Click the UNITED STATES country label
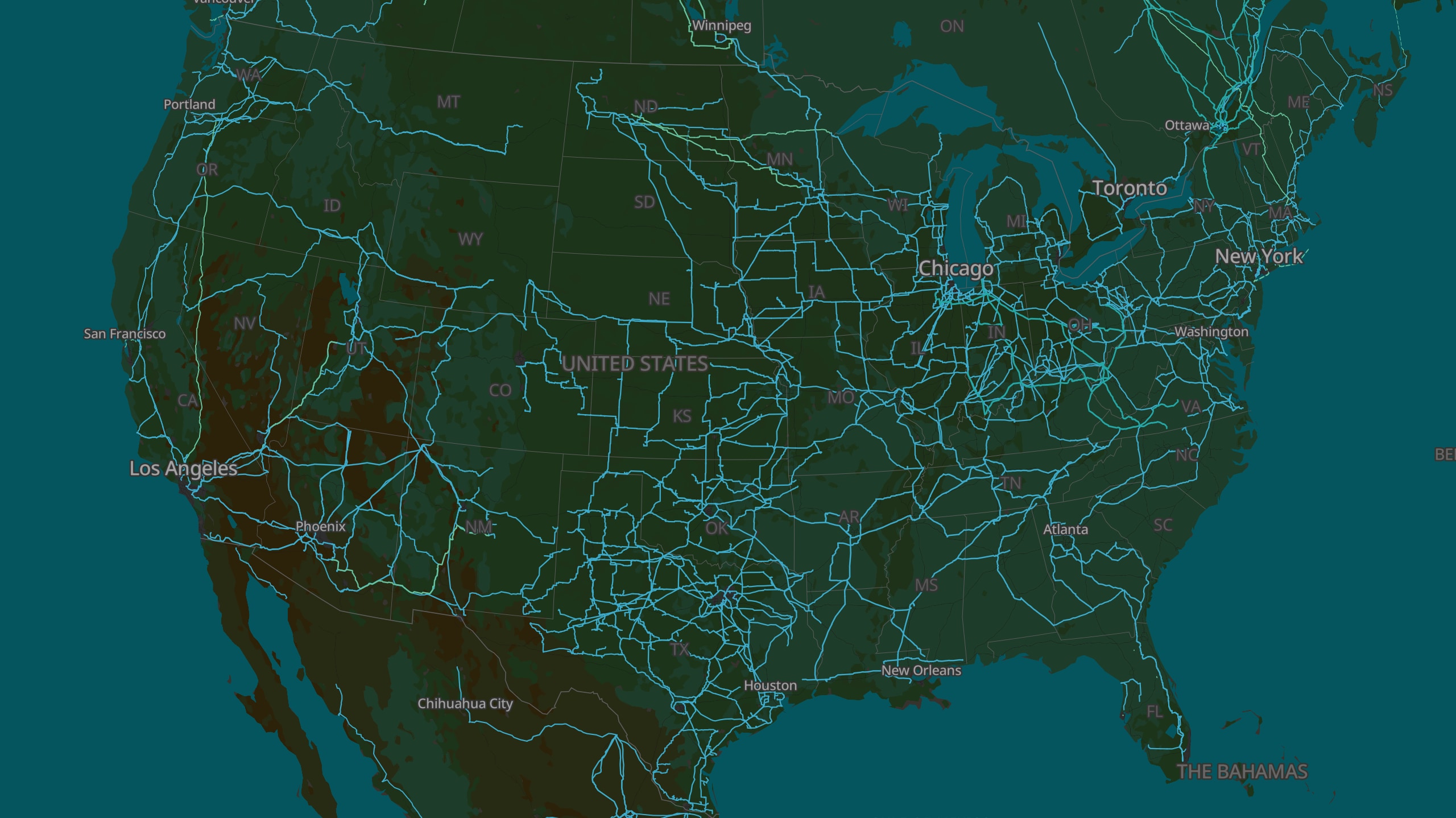Image resolution: width=1456 pixels, height=818 pixels. (635, 363)
